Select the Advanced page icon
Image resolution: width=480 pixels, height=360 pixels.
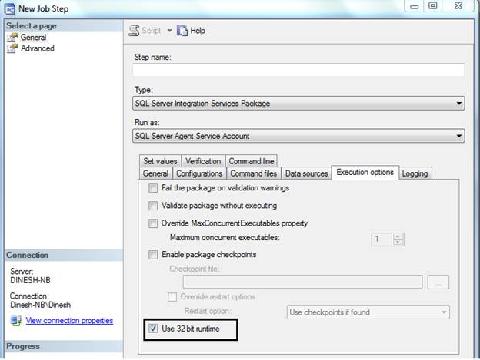tap(13, 48)
